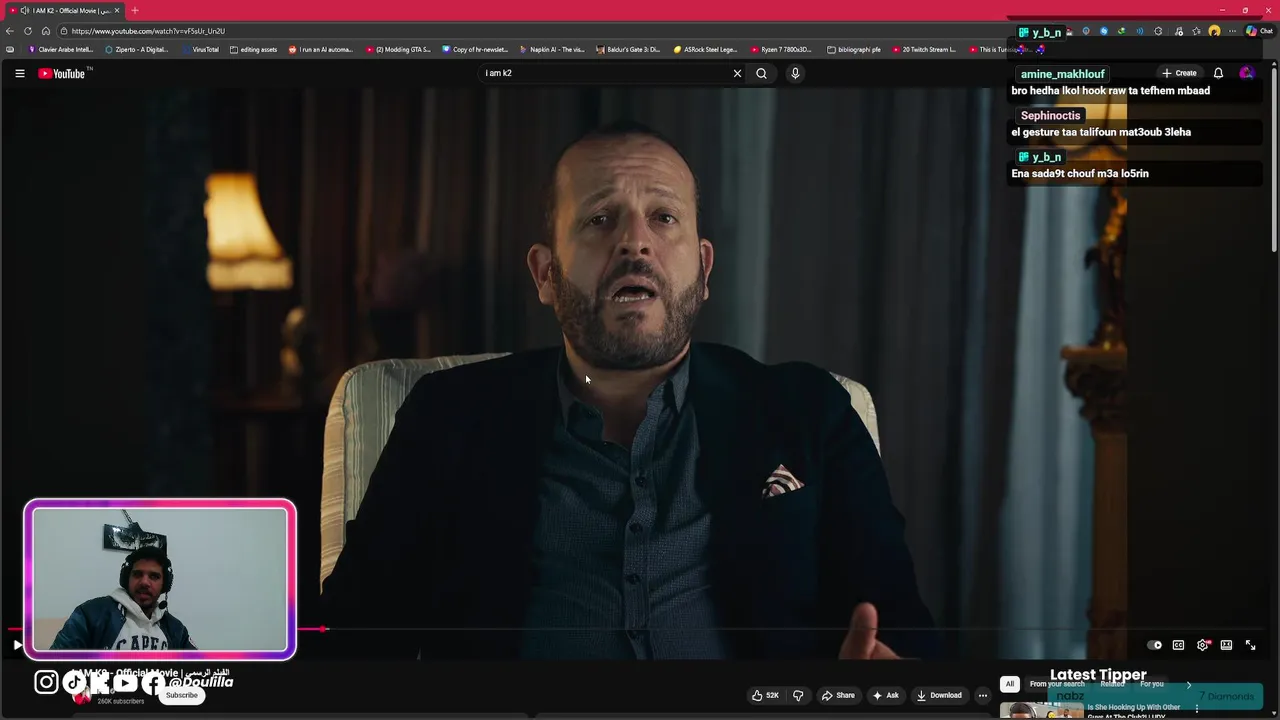The width and height of the screenshot is (1280, 720).
Task: Clear the search box with the X
Action: 737,73
